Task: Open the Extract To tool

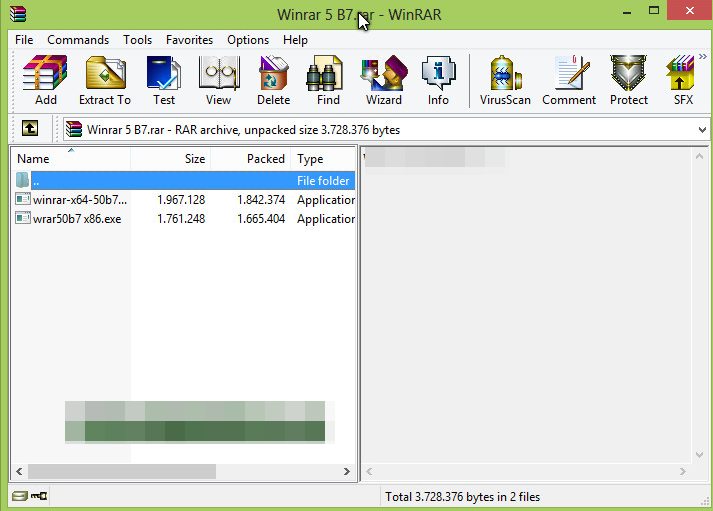Action: pyautogui.click(x=105, y=80)
